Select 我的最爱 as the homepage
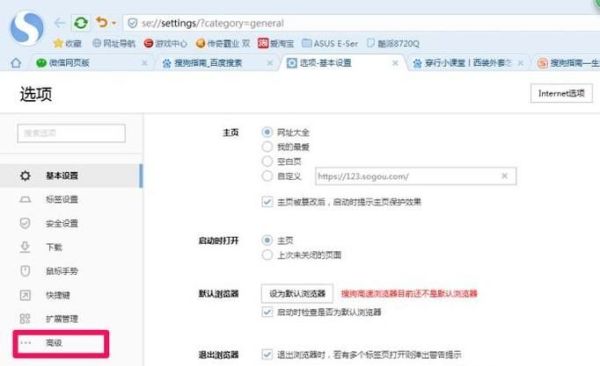Viewport: 600px width, 366px height. (267, 147)
